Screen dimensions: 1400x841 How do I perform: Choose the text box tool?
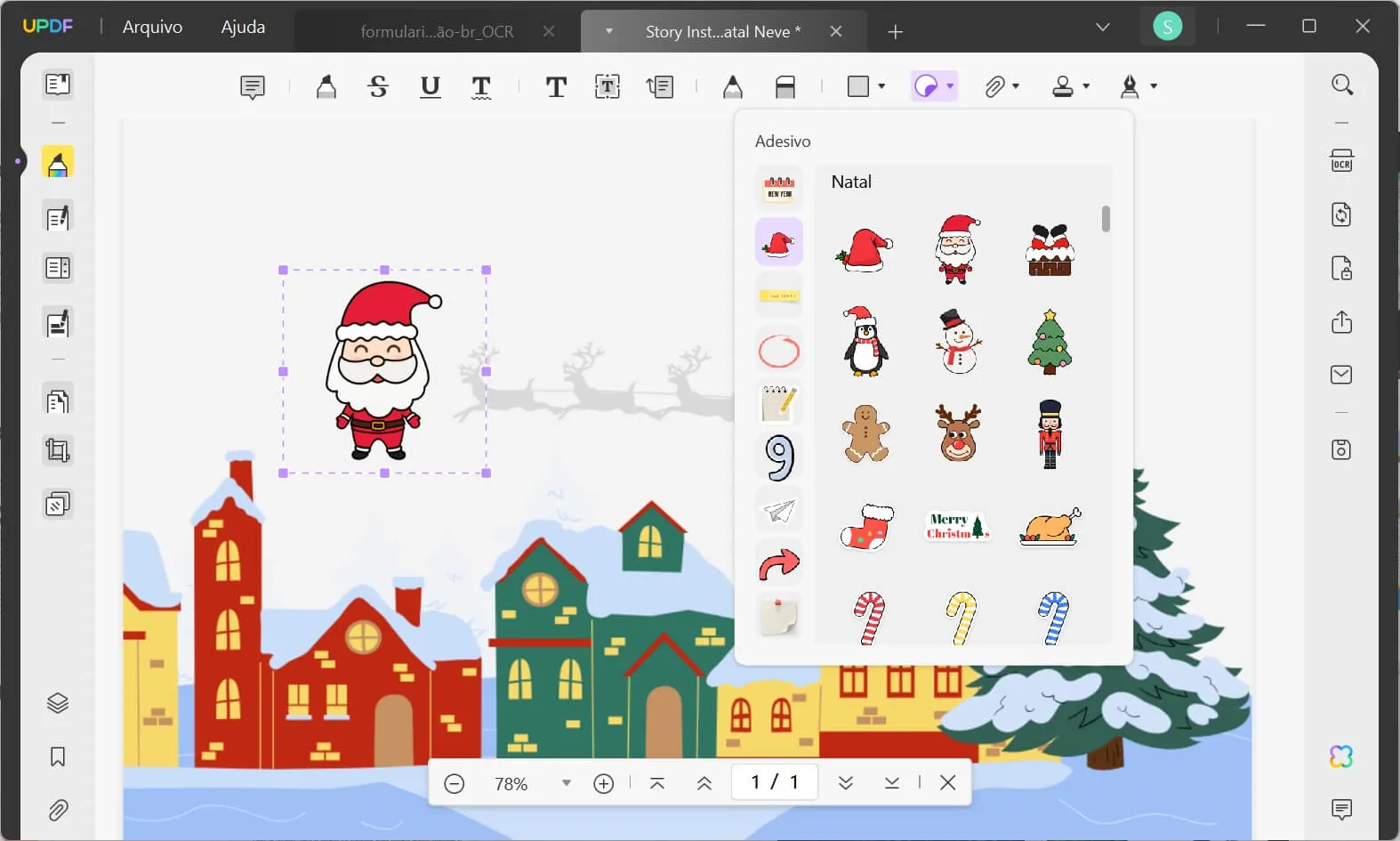pyautogui.click(x=607, y=86)
